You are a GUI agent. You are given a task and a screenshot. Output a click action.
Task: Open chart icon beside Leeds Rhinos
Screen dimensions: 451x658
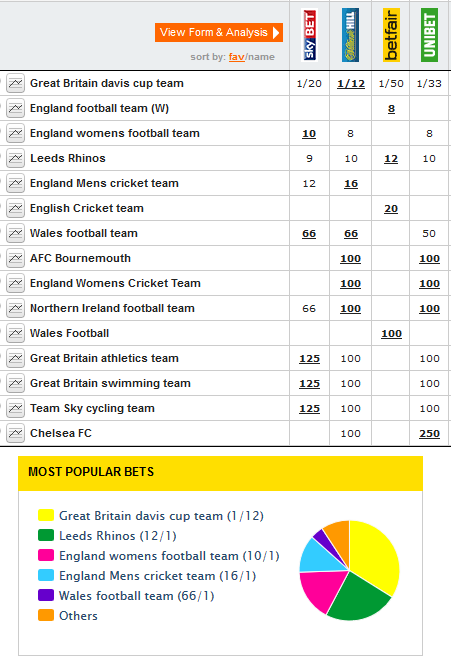click(16, 158)
